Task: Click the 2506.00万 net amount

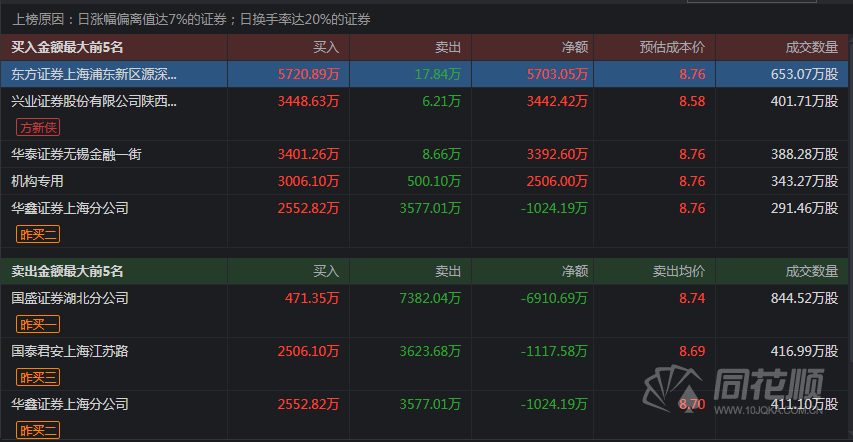Action: point(557,181)
